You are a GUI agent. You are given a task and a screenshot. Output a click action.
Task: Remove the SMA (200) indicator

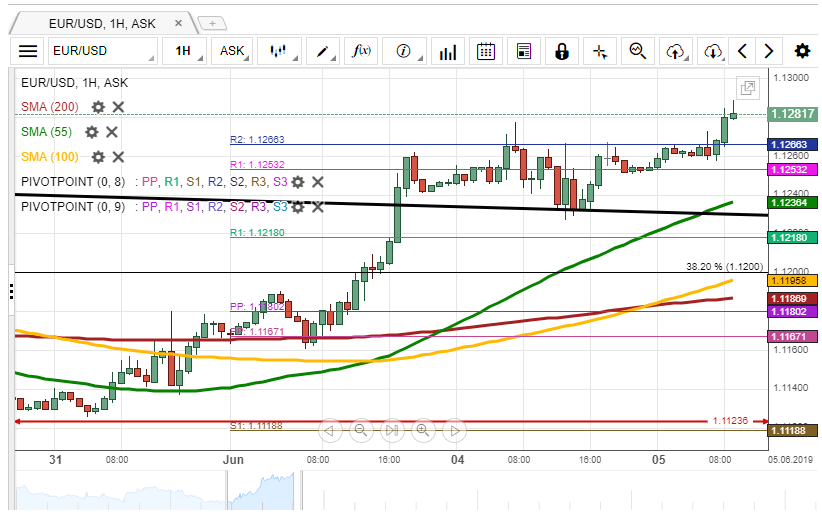118,107
